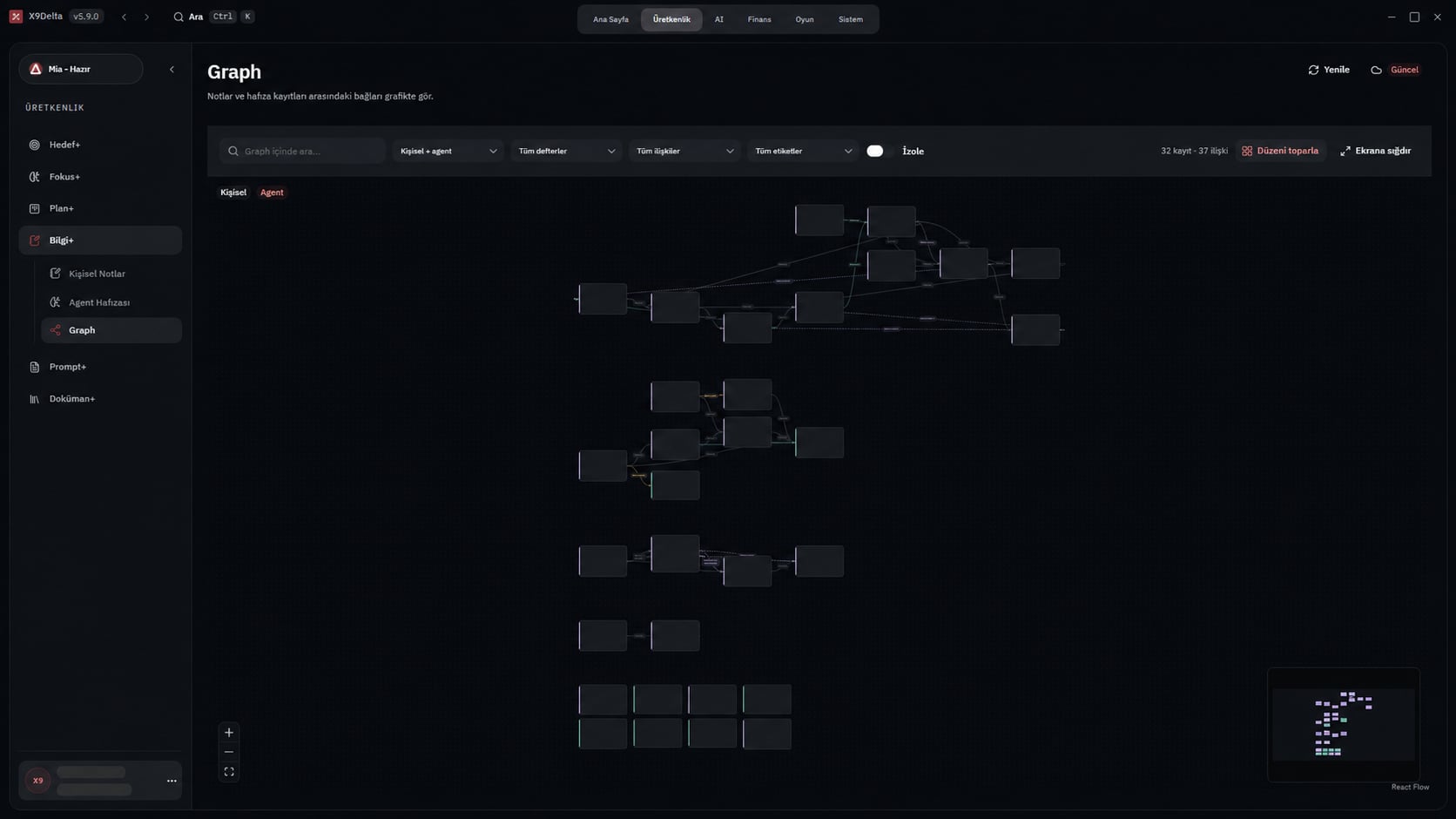Image resolution: width=1456 pixels, height=819 pixels.
Task: Expand the Bilgi+ sidebar section
Action: 100,240
